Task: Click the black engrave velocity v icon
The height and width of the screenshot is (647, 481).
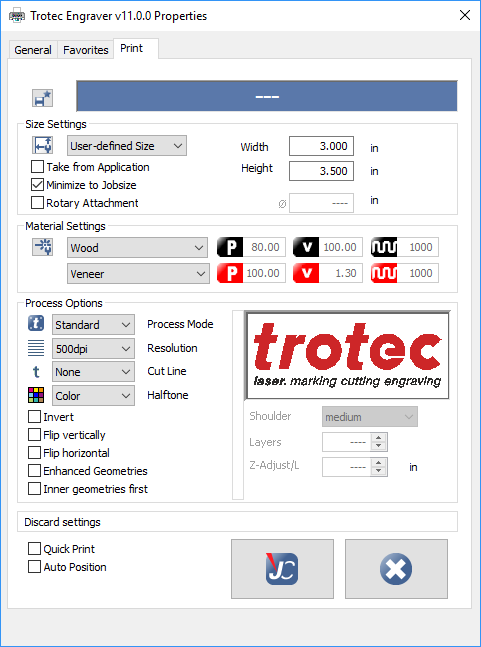Action: 306,247
